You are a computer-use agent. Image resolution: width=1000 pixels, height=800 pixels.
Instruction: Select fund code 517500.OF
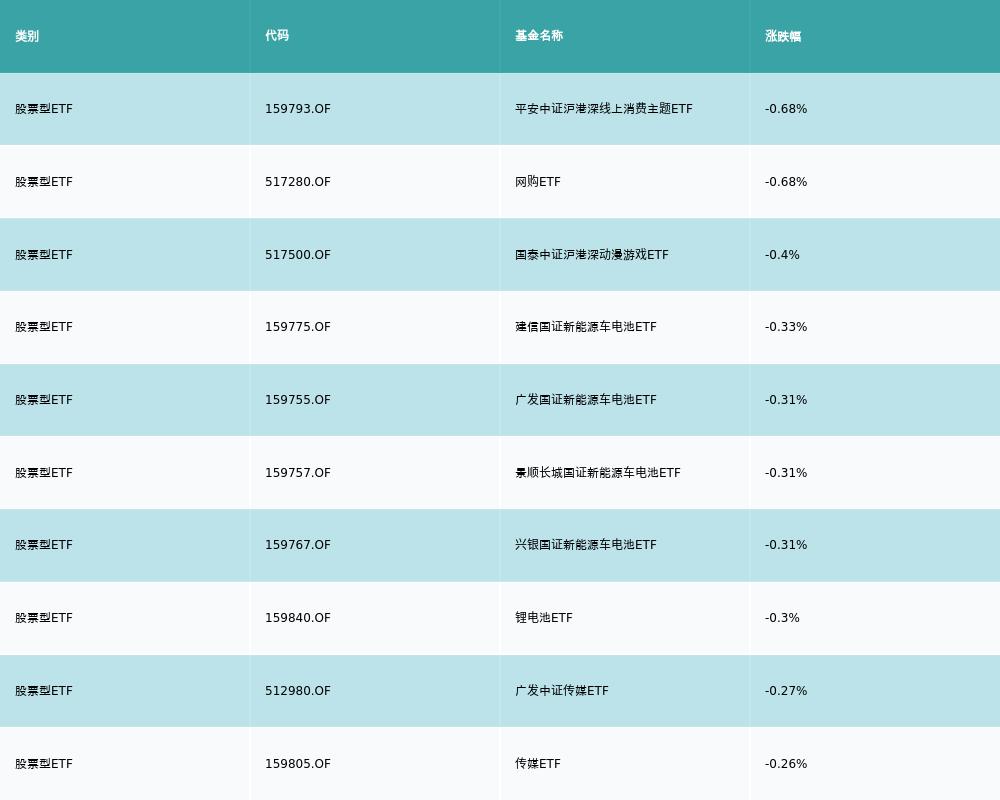point(298,255)
